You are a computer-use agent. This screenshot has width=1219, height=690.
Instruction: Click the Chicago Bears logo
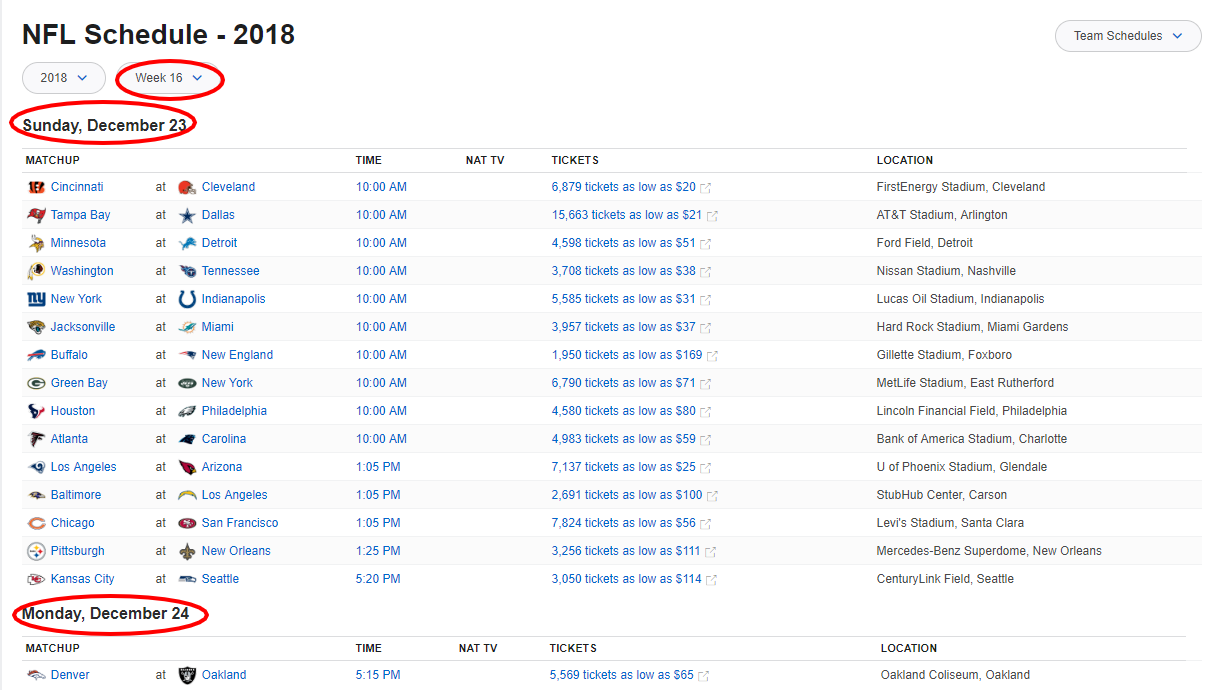coord(36,523)
